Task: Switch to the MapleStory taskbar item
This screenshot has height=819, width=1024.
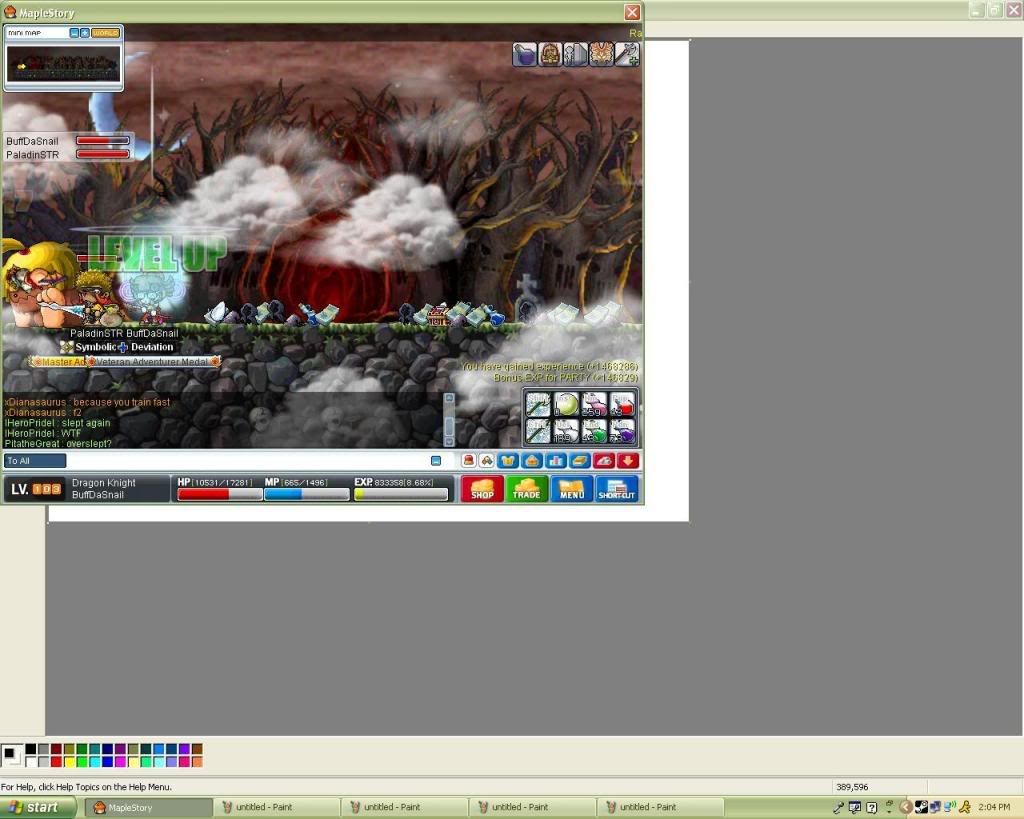Action: click(x=148, y=808)
